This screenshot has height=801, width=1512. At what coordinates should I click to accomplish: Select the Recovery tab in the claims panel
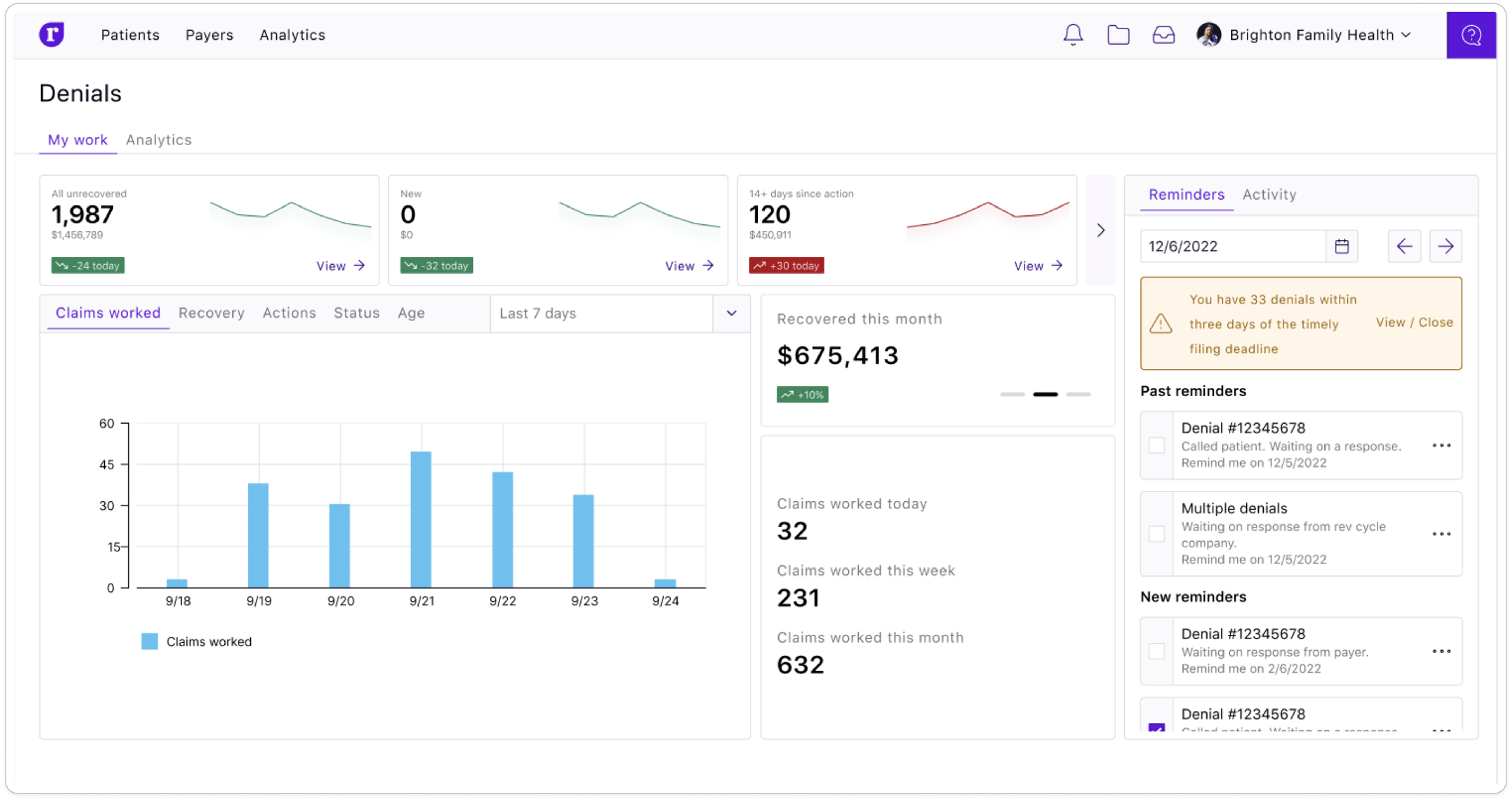(x=211, y=313)
